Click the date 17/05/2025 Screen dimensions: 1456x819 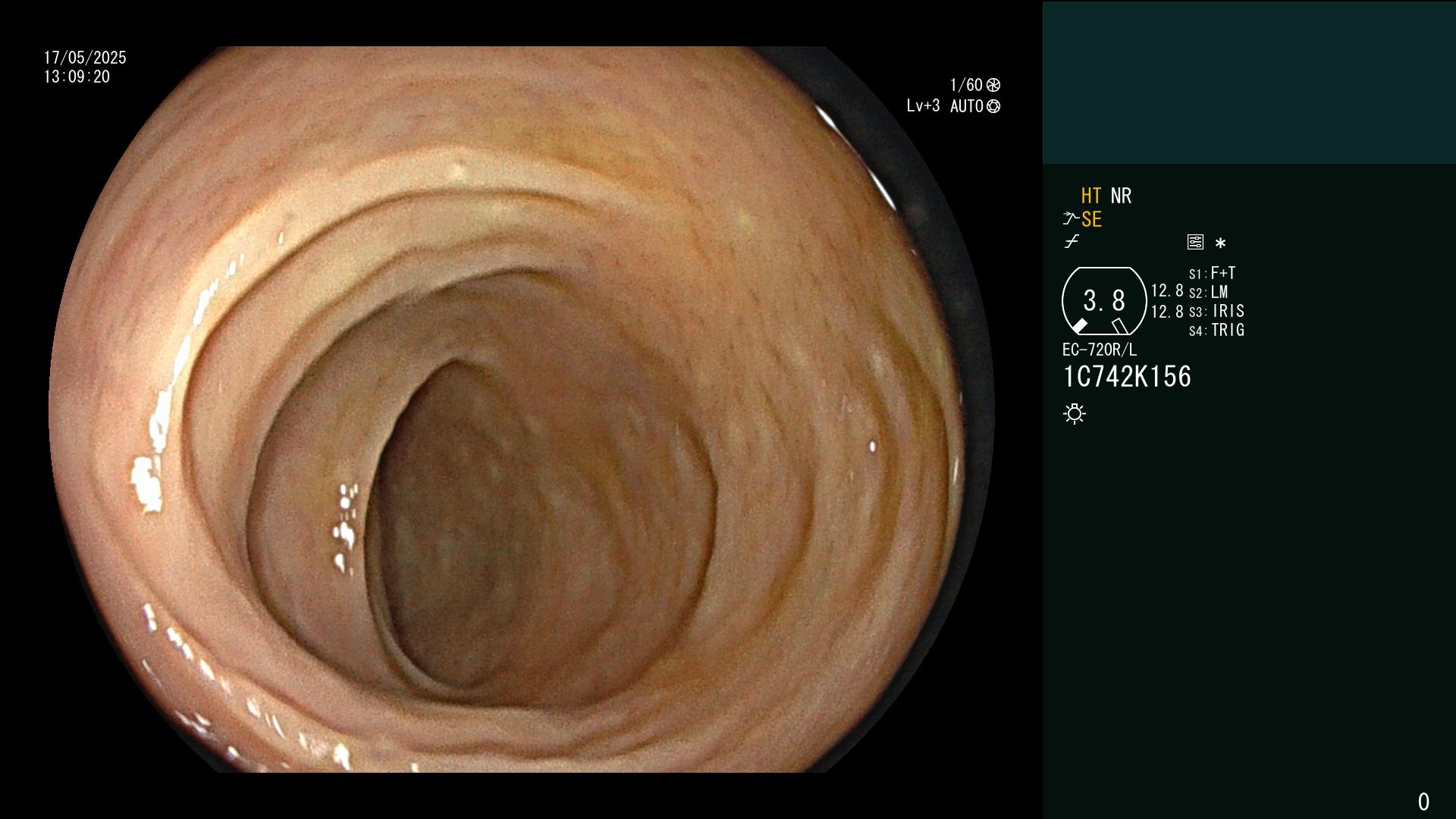point(85,58)
